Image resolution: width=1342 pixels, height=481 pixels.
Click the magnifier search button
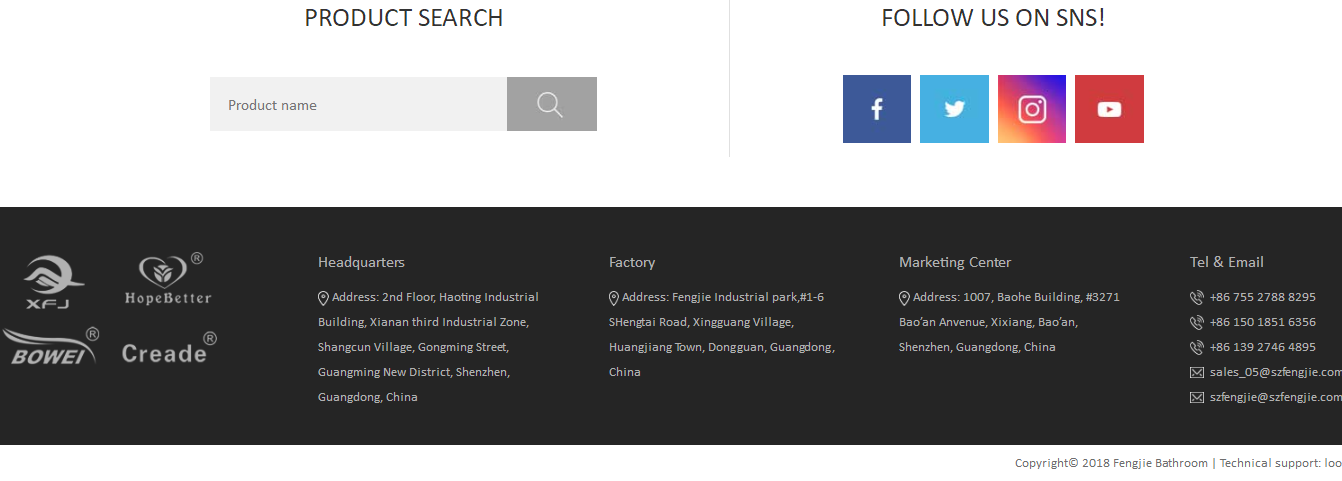[551, 104]
